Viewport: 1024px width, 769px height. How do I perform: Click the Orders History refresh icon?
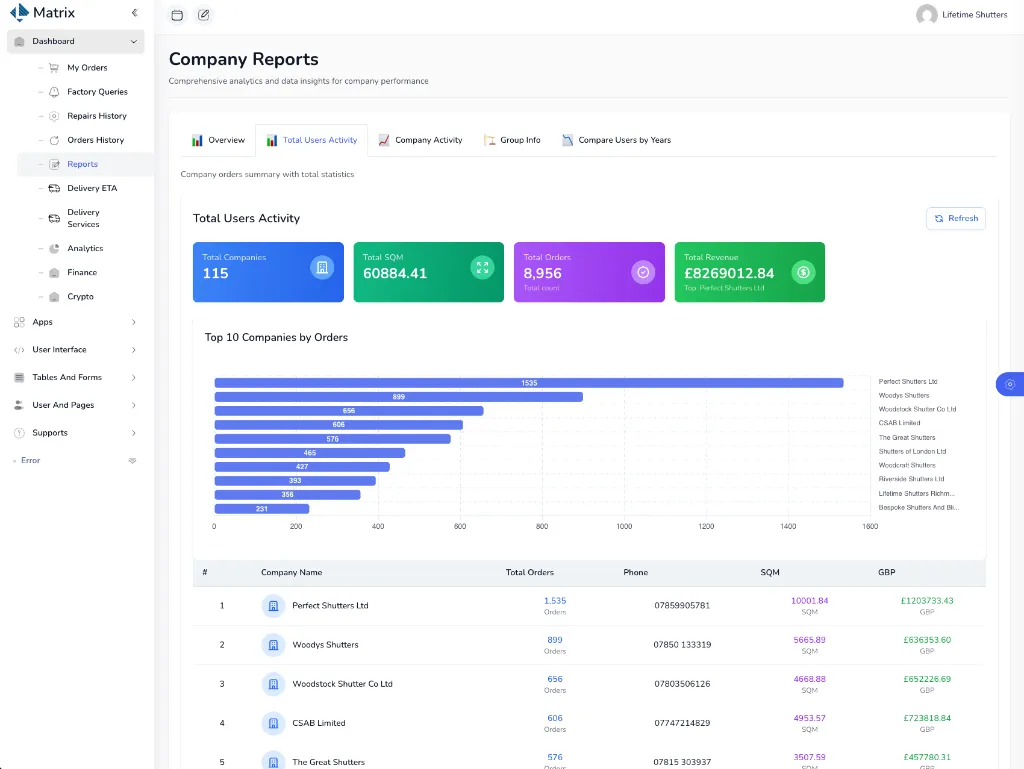point(54,140)
